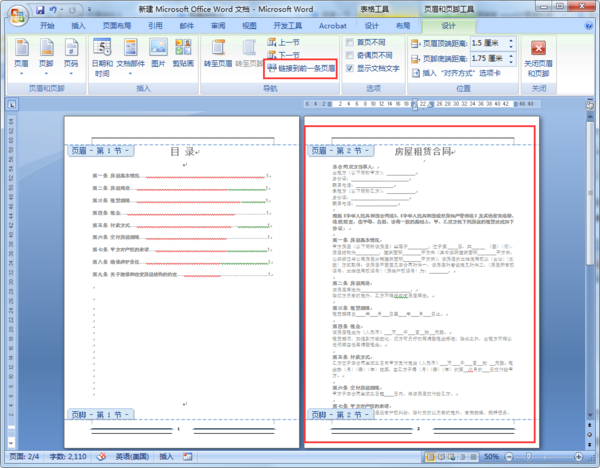Insert 对齐方式 alignment tab
600x468 pixels.
point(456,73)
